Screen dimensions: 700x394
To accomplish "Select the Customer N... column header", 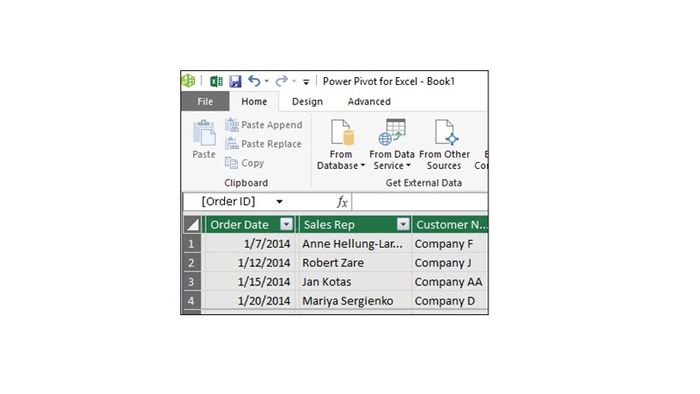I will (450, 224).
